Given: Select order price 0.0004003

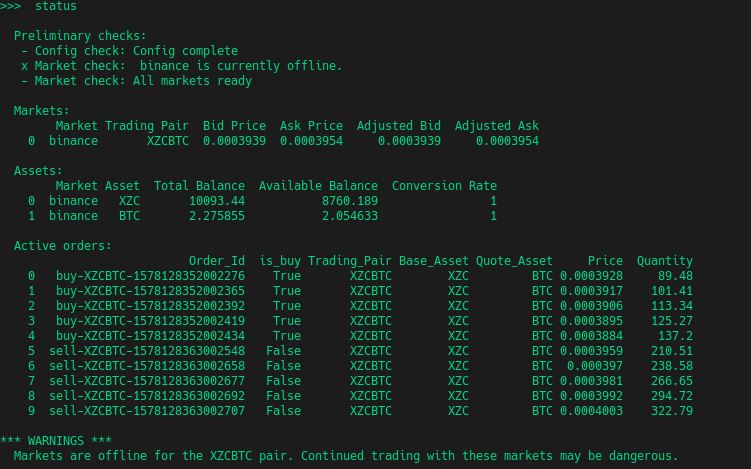Looking at the screenshot, I should pos(592,411).
